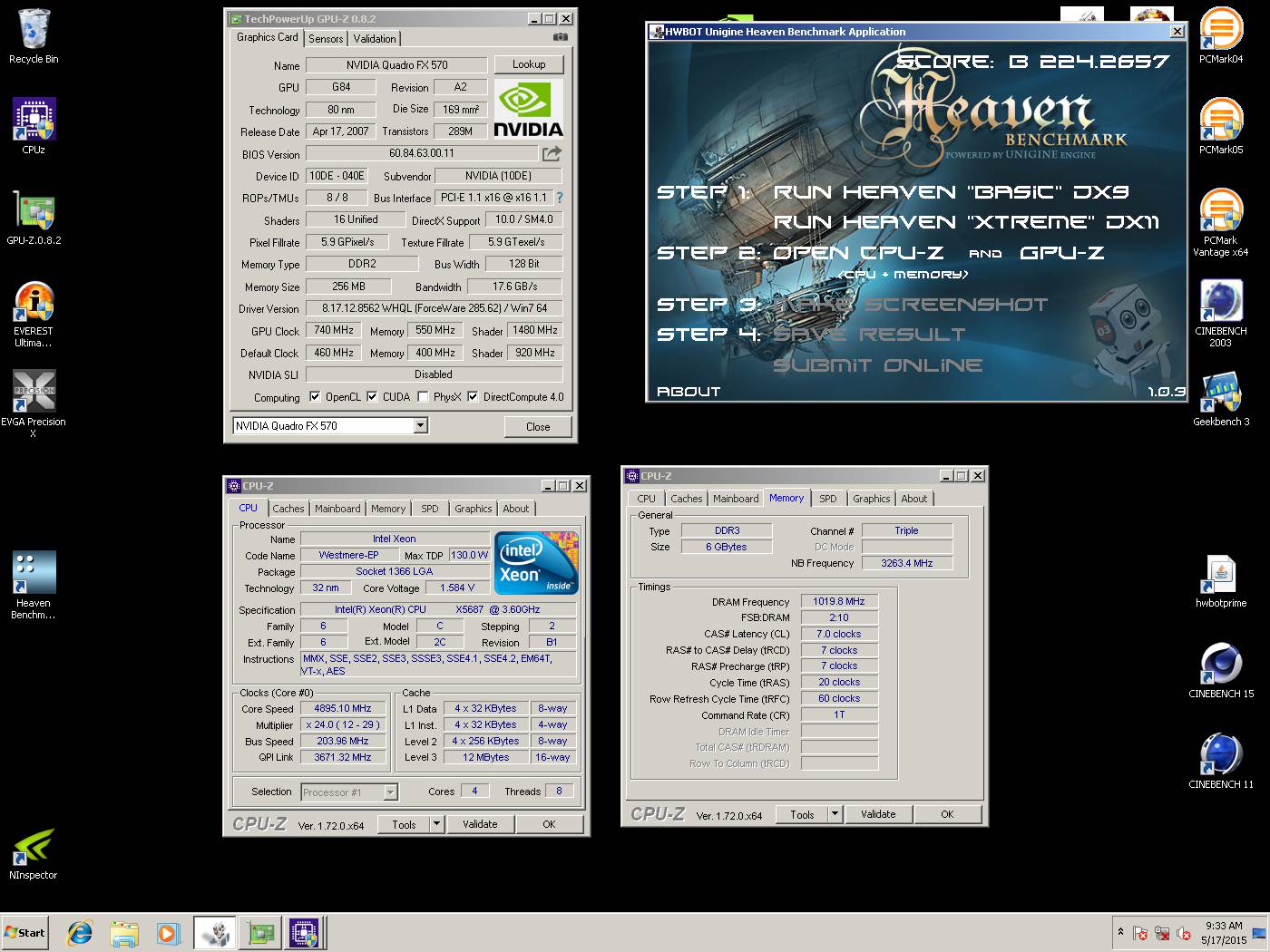Open EVGA Precision X shortcut
This screenshot has height=952, width=1270.
pos(34,403)
